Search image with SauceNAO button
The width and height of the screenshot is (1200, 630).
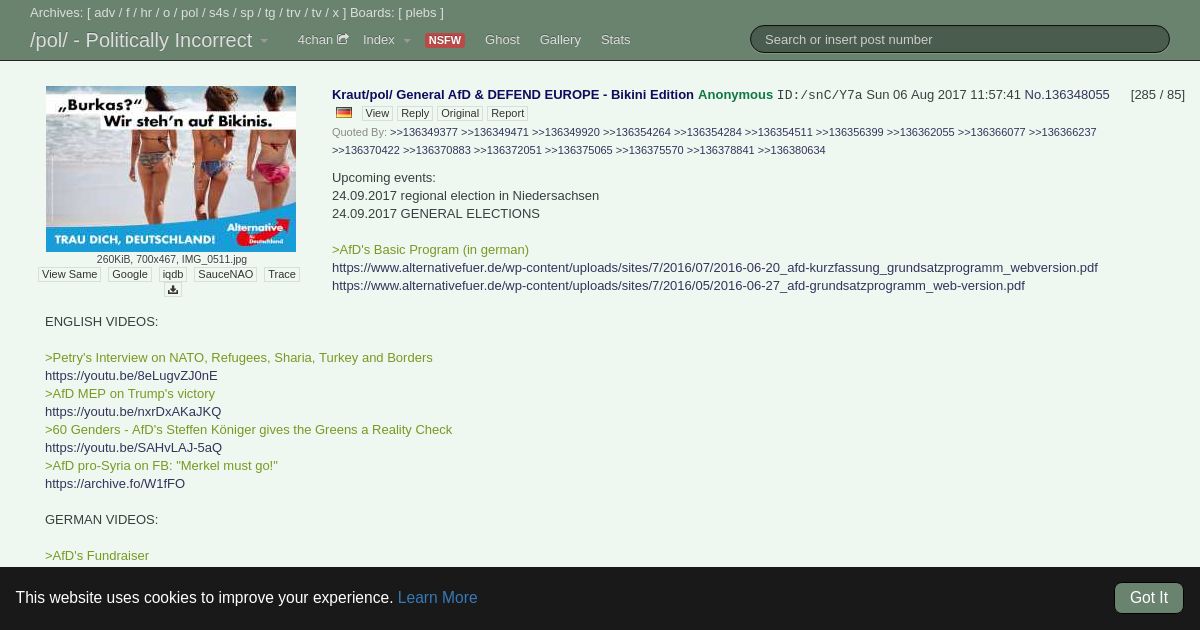coord(225,274)
